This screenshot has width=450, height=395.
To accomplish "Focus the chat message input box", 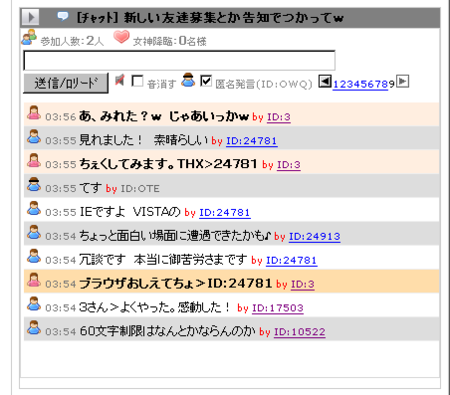I will (x=179, y=60).
